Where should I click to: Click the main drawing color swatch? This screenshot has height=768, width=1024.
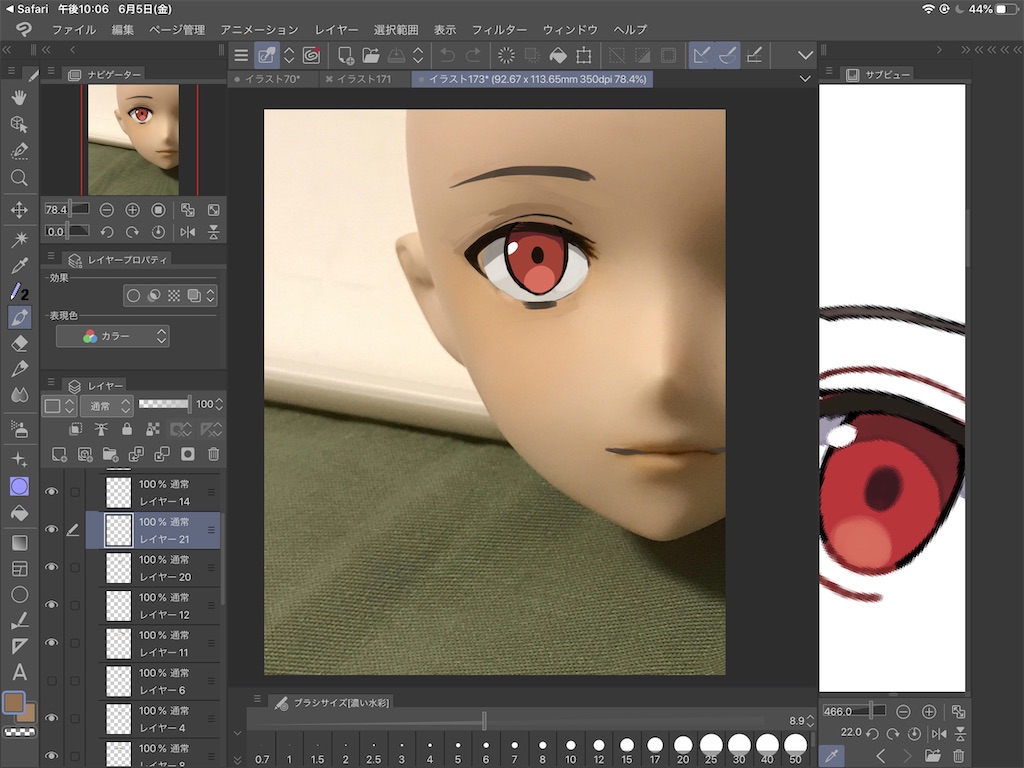point(14,703)
